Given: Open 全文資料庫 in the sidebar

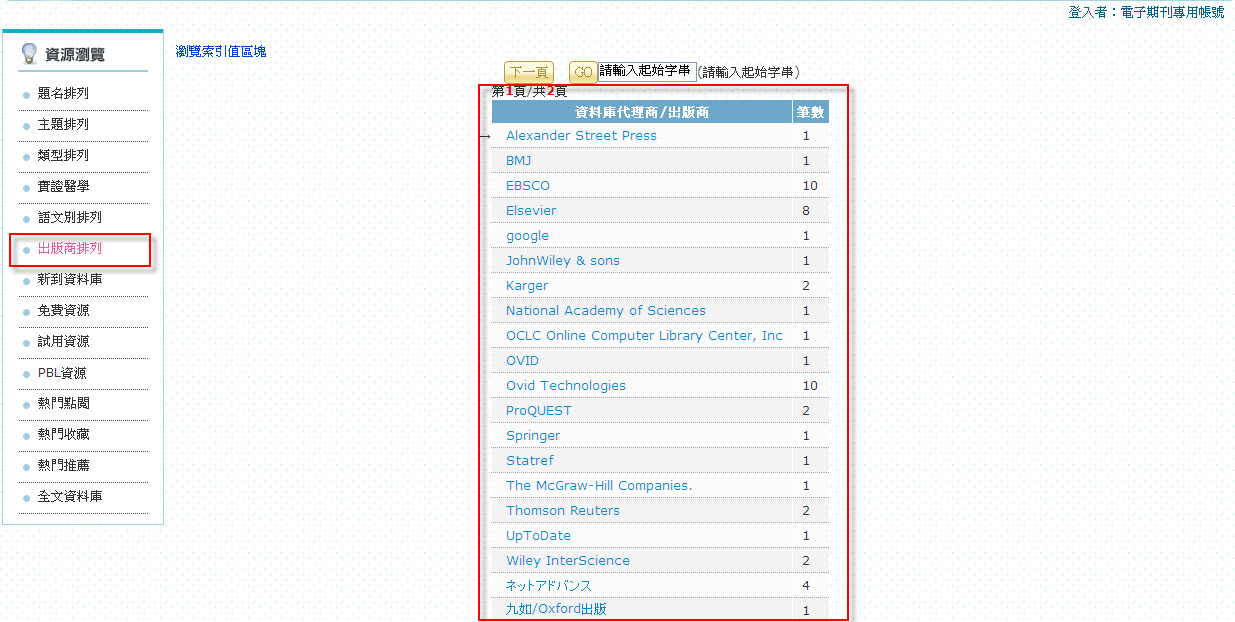Looking at the screenshot, I should pyautogui.click(x=69, y=496).
